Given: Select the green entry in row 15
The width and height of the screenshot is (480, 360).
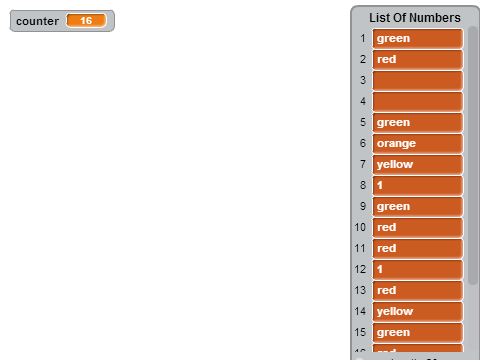Looking at the screenshot, I should pos(418,333).
